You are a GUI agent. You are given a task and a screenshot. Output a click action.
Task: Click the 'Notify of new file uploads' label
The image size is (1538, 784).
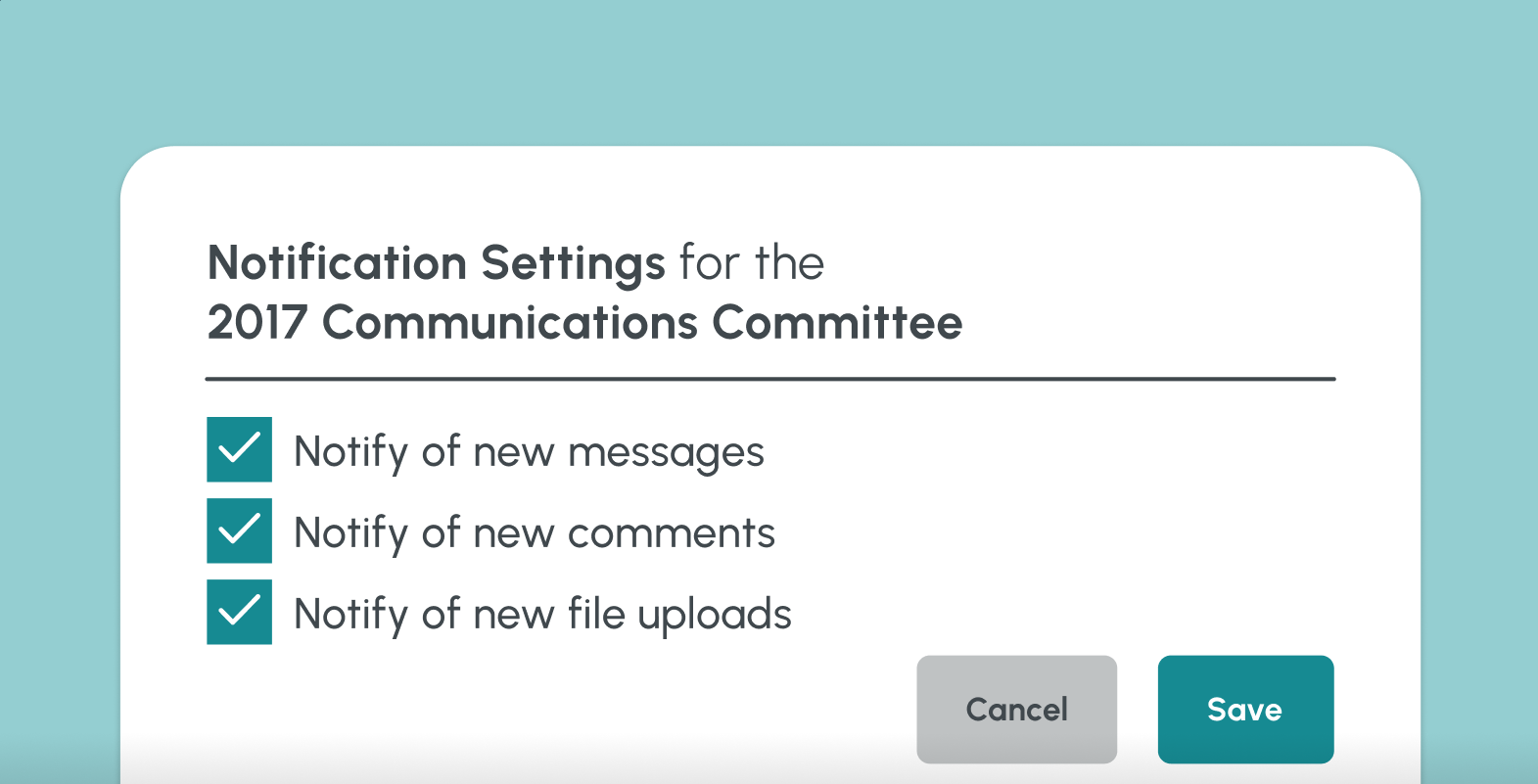542,615
